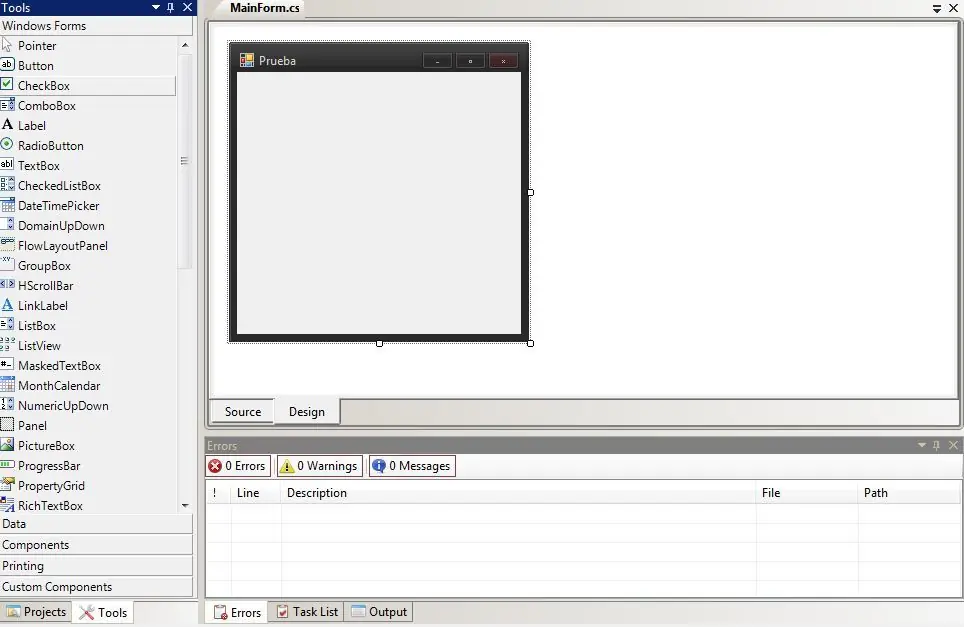
Task: Pick the MaskedTextBox control icon
Action: click(7, 365)
